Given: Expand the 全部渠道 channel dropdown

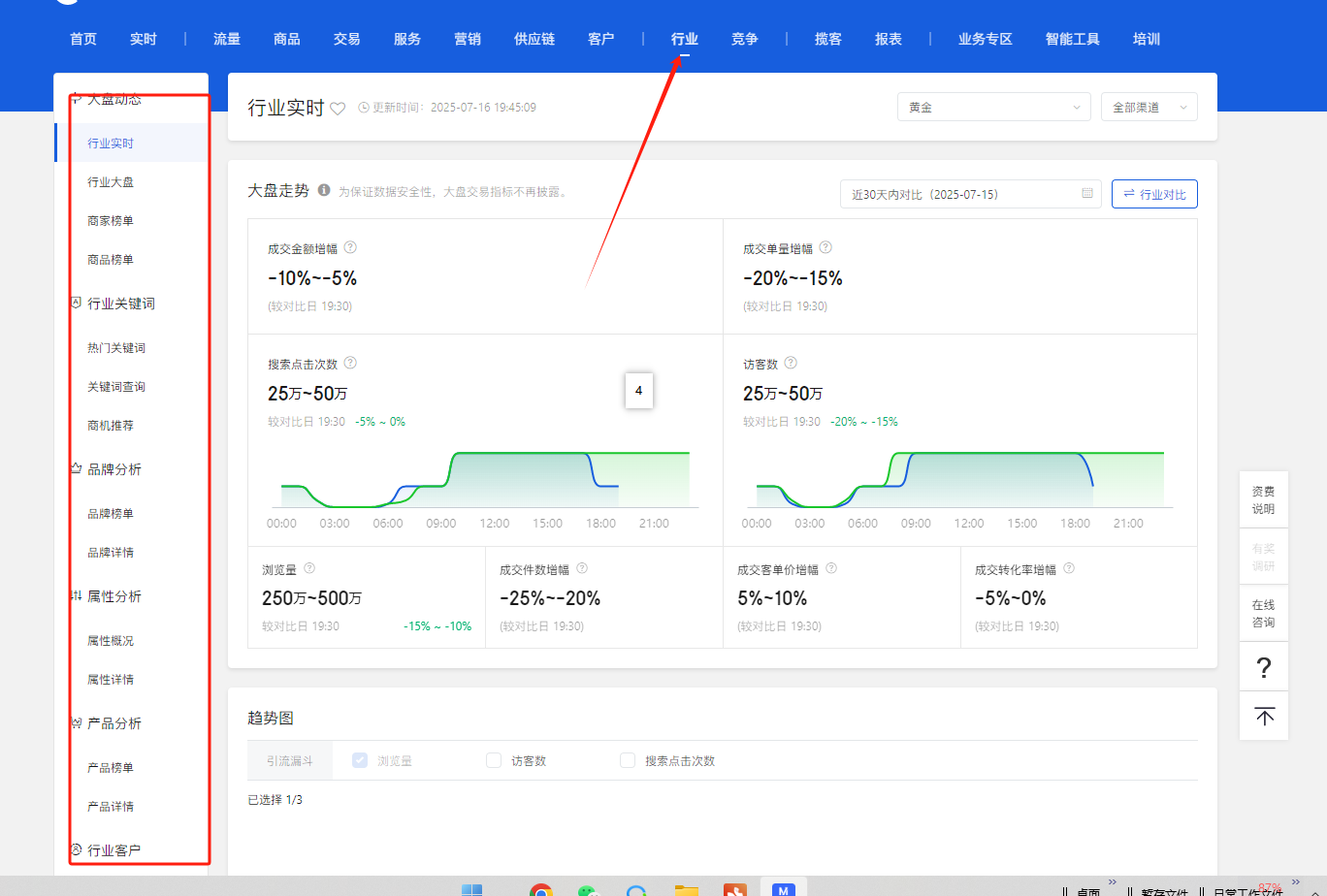Looking at the screenshot, I should coord(1149,108).
